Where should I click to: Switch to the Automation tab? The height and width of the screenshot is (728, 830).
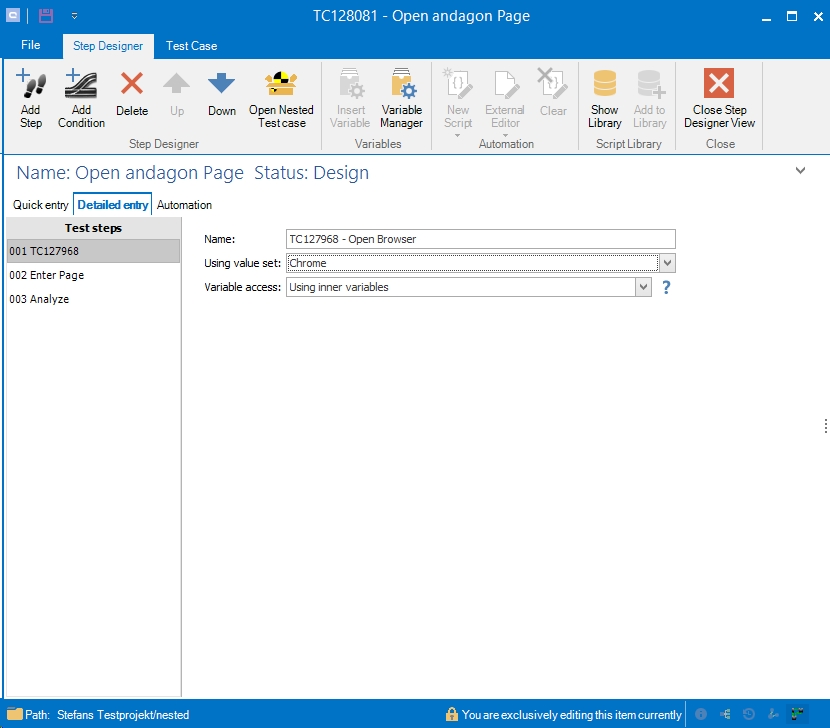[x=184, y=205]
